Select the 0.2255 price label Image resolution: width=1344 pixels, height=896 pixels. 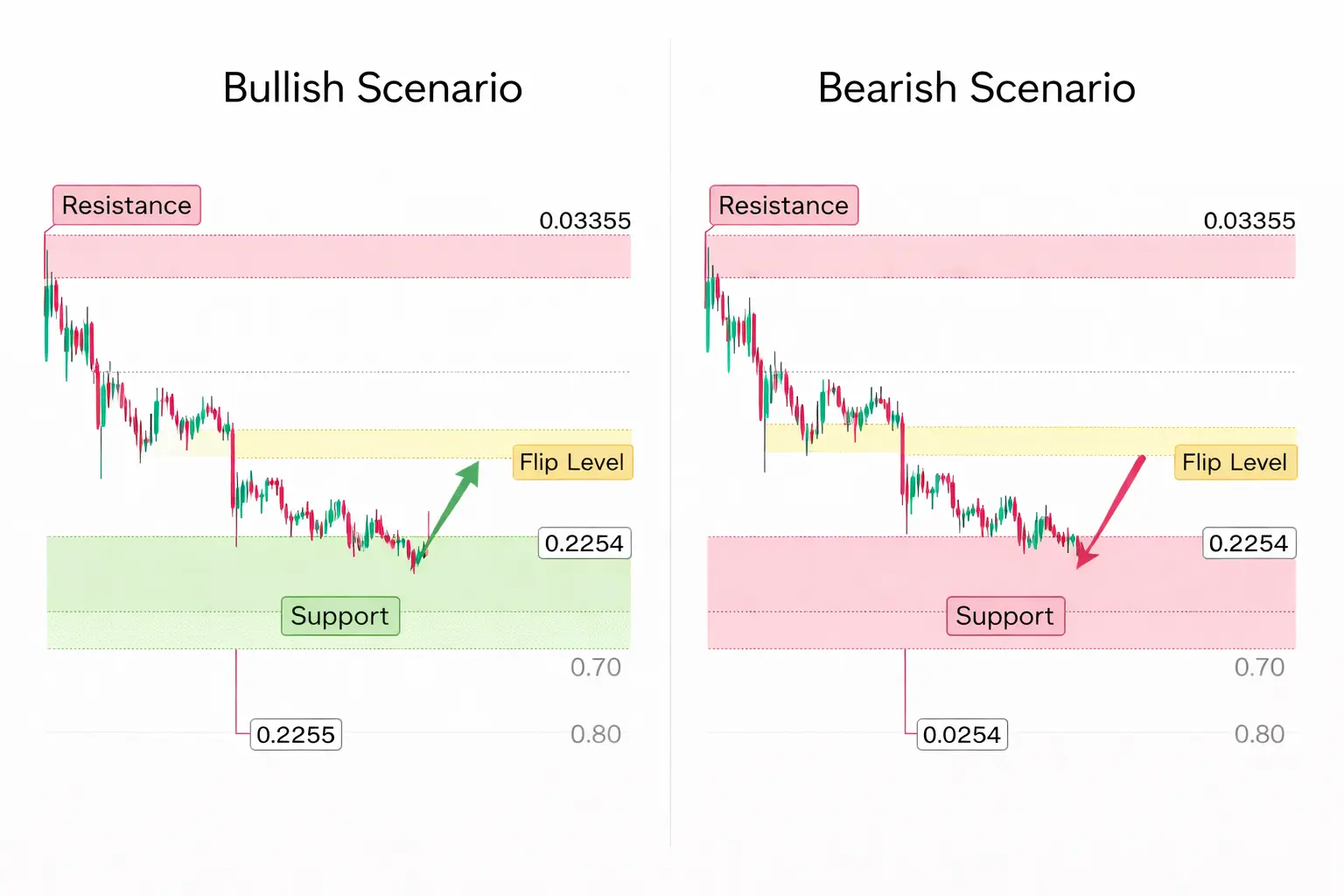(x=296, y=734)
